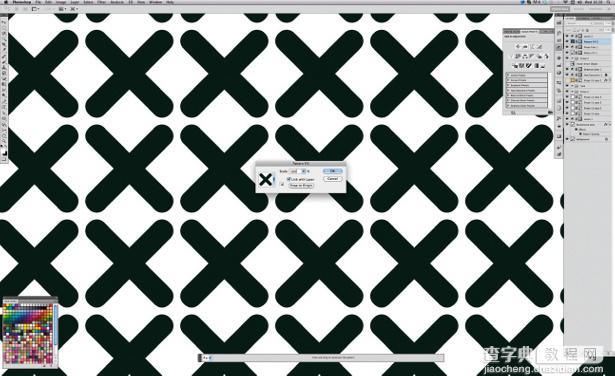Open the Layer menu
Viewport: 615px width, 376px height.
pyautogui.click(x=74, y=2)
